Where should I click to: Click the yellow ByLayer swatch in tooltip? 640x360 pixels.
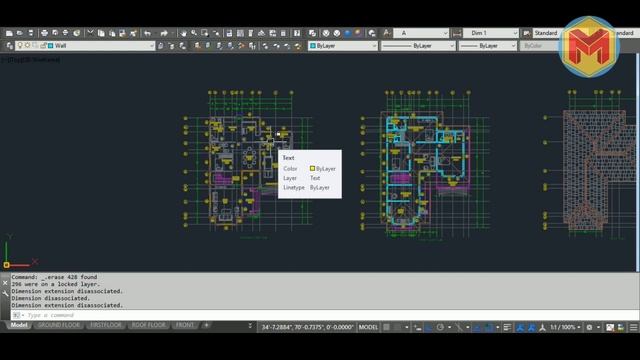coord(312,169)
